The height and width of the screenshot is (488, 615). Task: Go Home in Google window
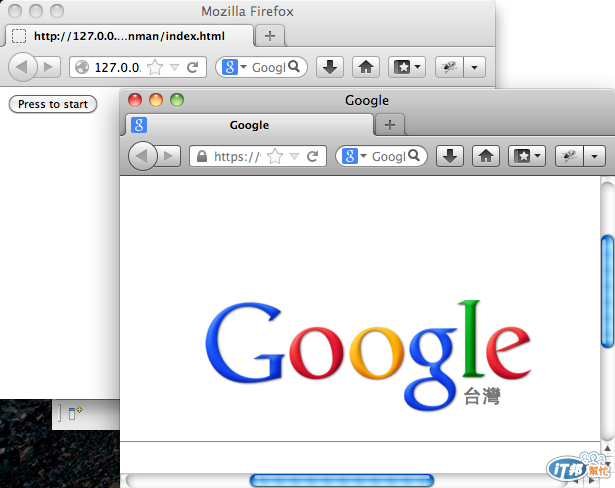(x=486, y=156)
